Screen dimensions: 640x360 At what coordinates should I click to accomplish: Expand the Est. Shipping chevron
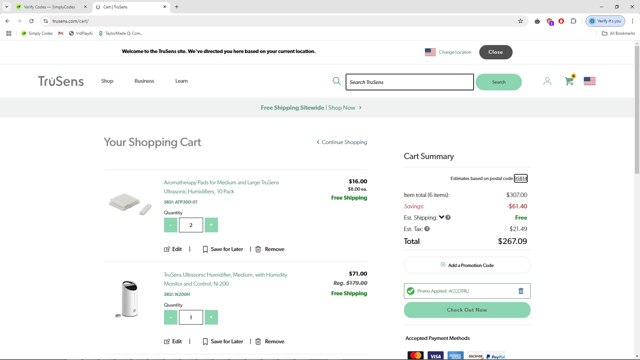pyautogui.click(x=441, y=217)
